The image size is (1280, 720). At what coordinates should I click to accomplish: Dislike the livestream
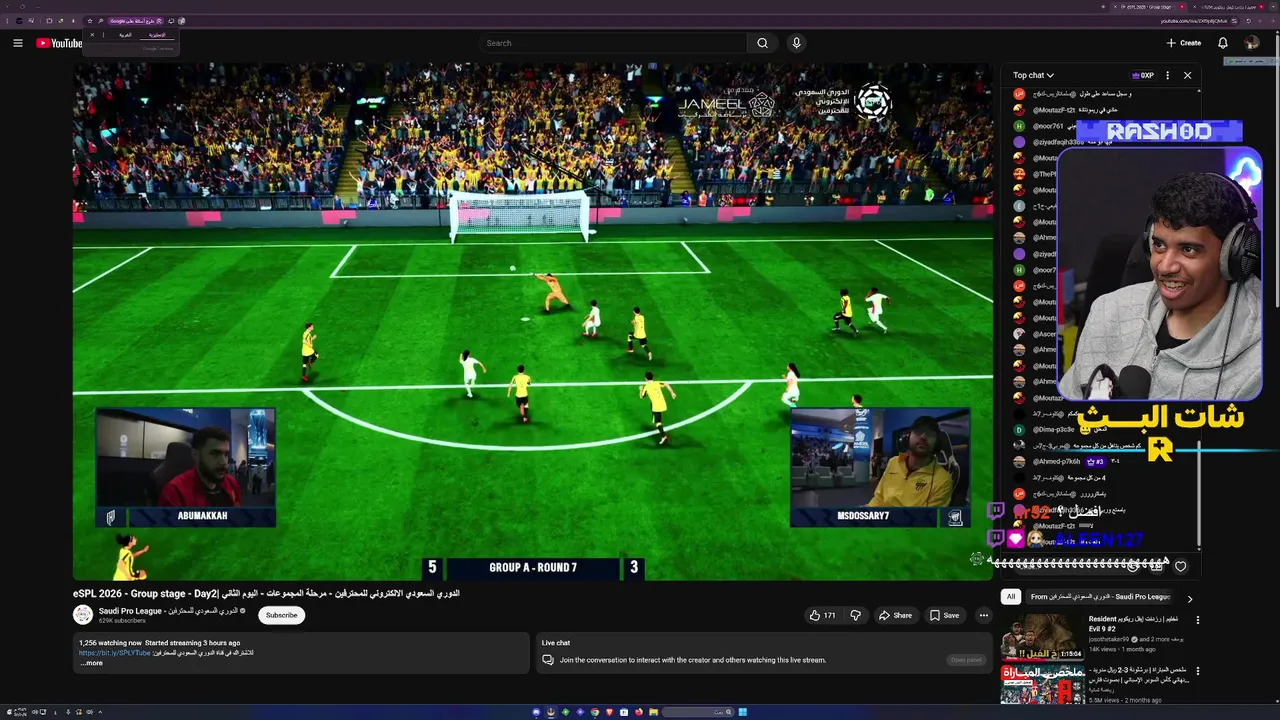(855, 615)
